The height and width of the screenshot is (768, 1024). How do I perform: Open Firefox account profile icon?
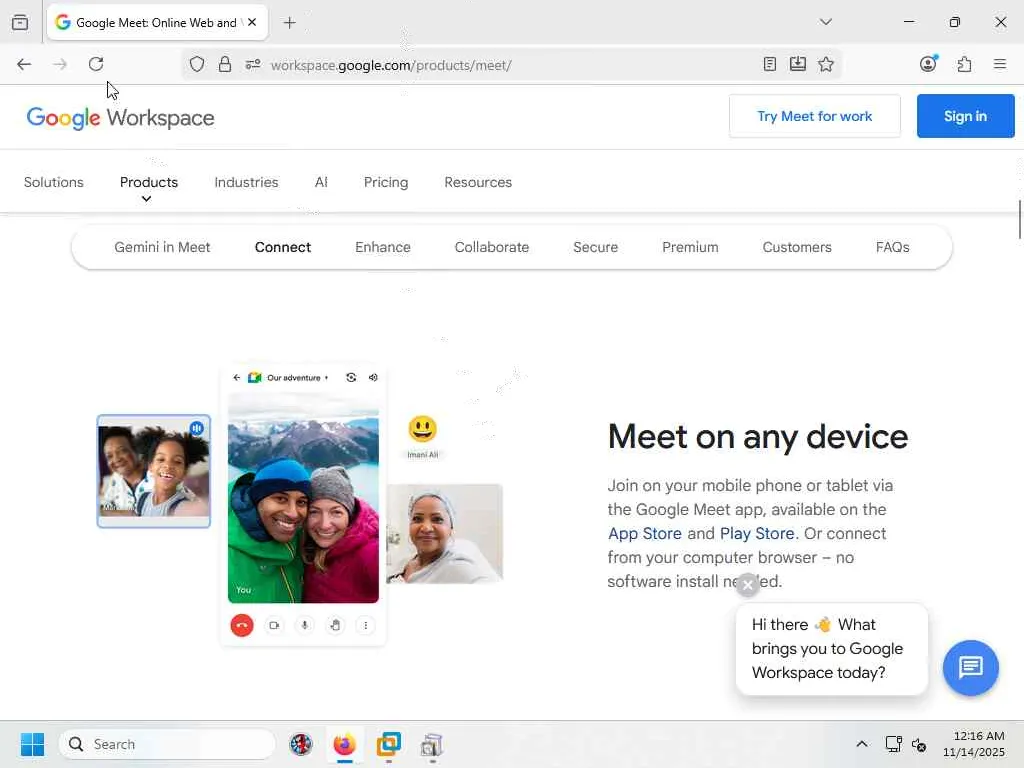tap(928, 63)
